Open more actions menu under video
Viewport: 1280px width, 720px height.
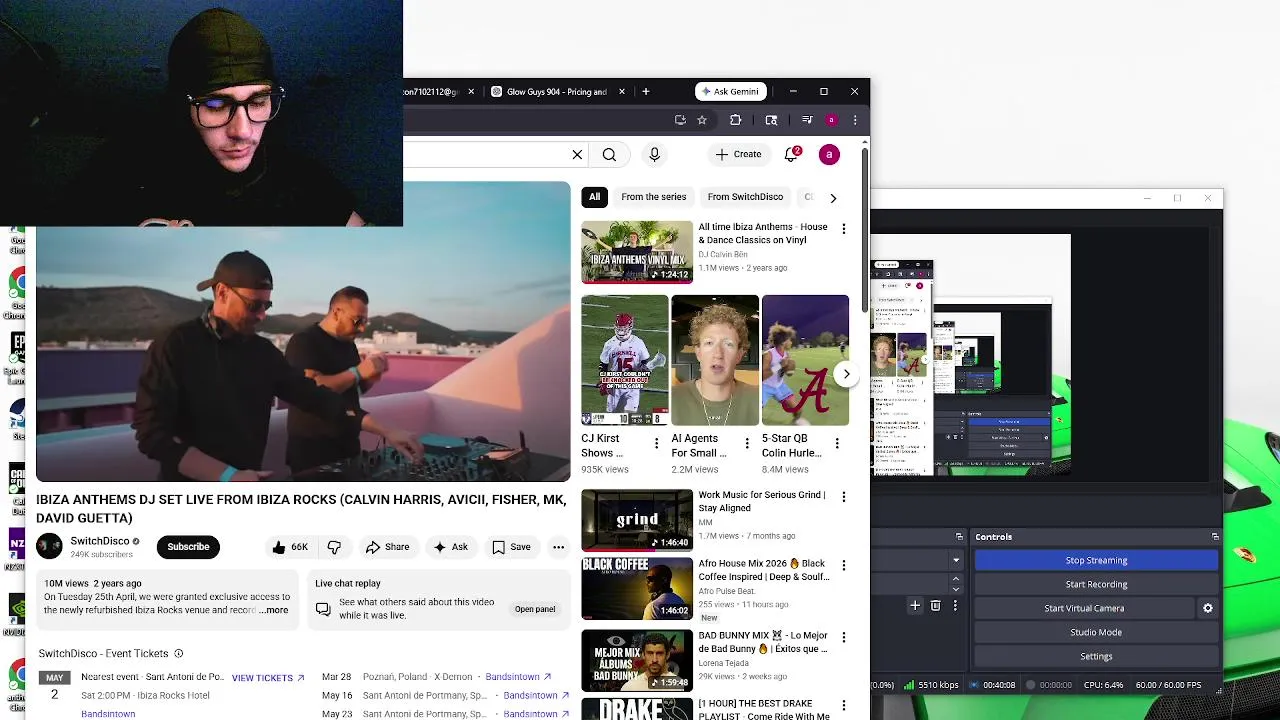tap(558, 547)
